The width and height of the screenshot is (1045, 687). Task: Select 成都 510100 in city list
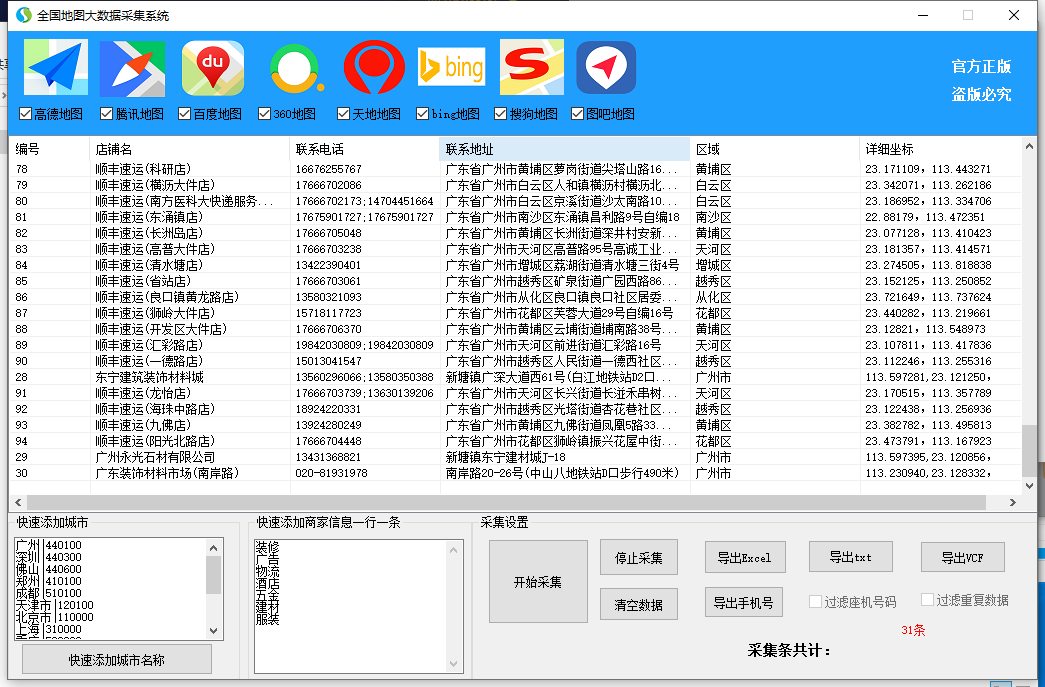[x=49, y=593]
